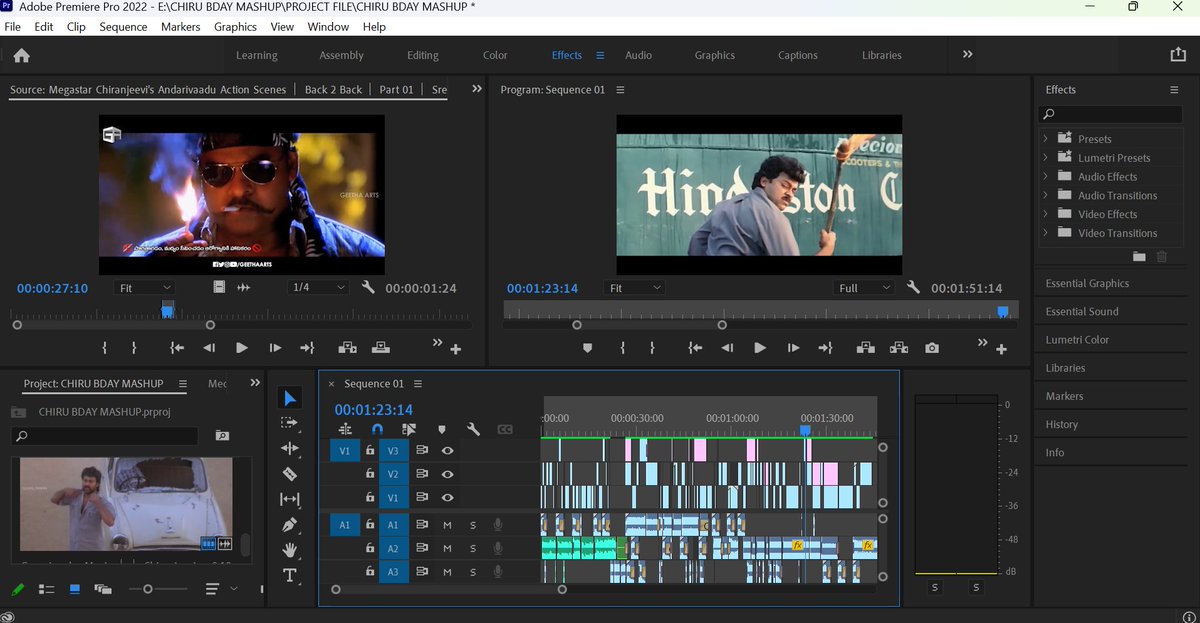Image resolution: width=1200 pixels, height=623 pixels.
Task: Open Quick Export share icon
Action: [x=1177, y=55]
